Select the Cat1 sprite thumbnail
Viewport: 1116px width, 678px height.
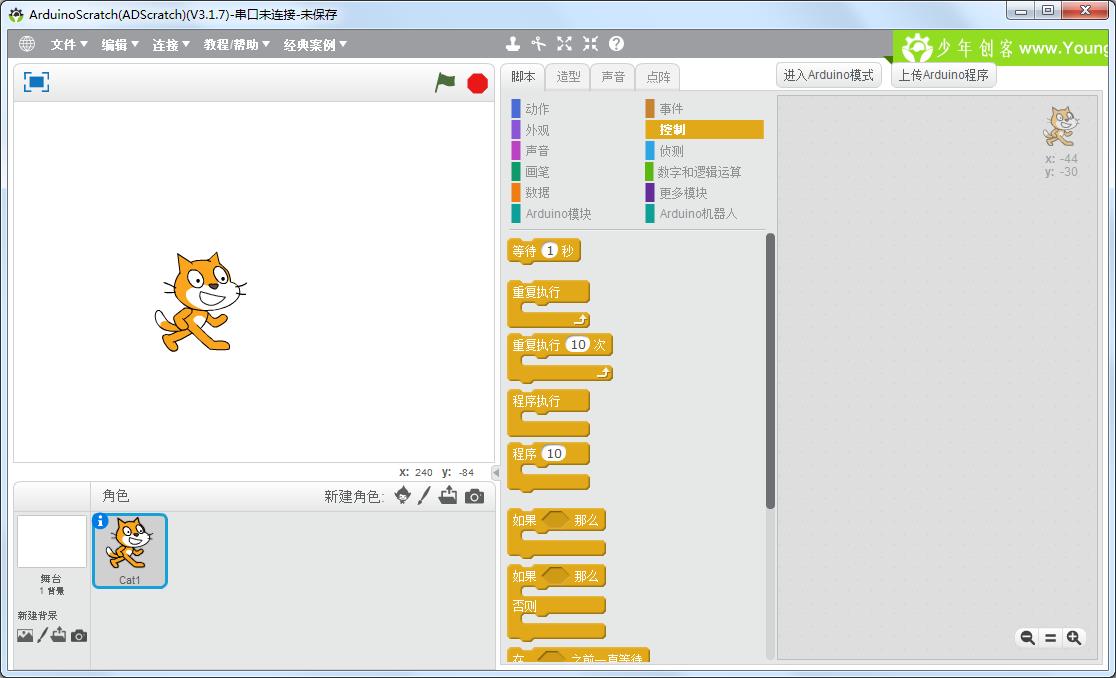[x=130, y=551]
